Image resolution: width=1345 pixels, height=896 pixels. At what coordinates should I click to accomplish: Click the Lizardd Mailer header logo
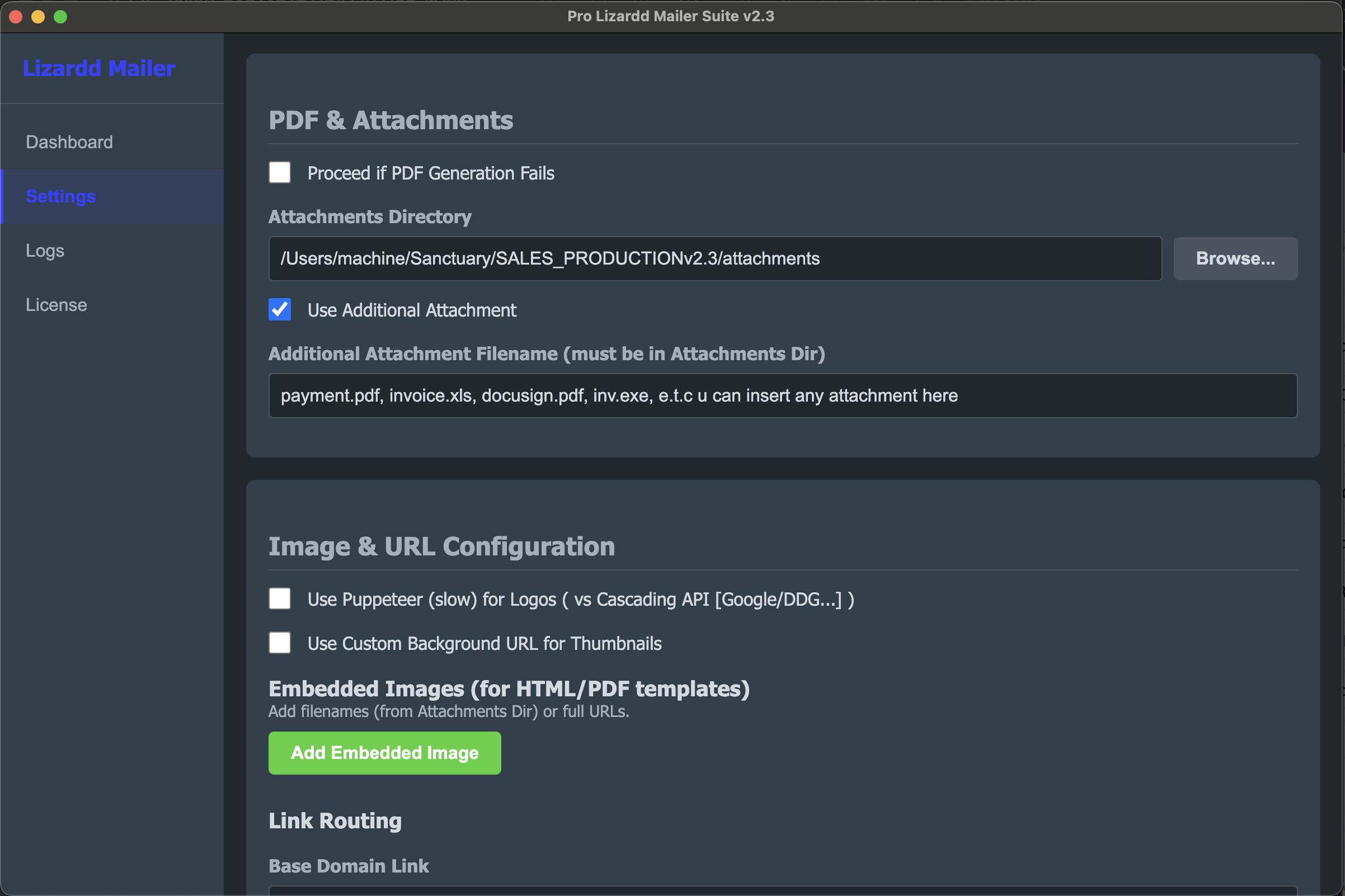98,68
